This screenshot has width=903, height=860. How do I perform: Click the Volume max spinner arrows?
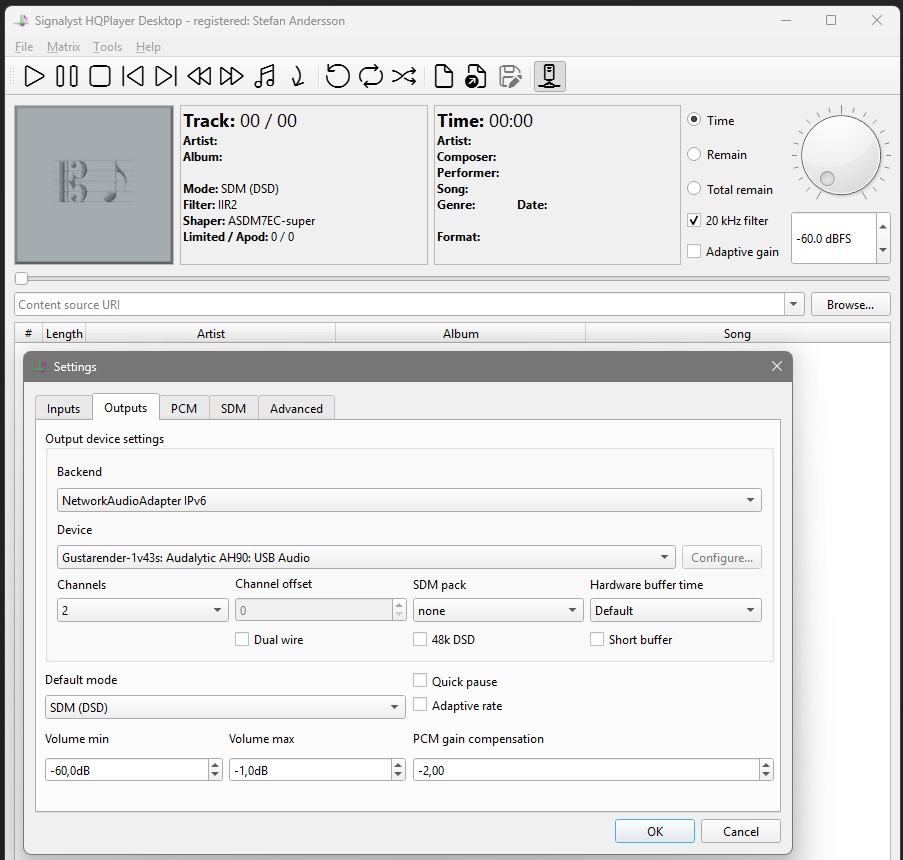pos(398,770)
